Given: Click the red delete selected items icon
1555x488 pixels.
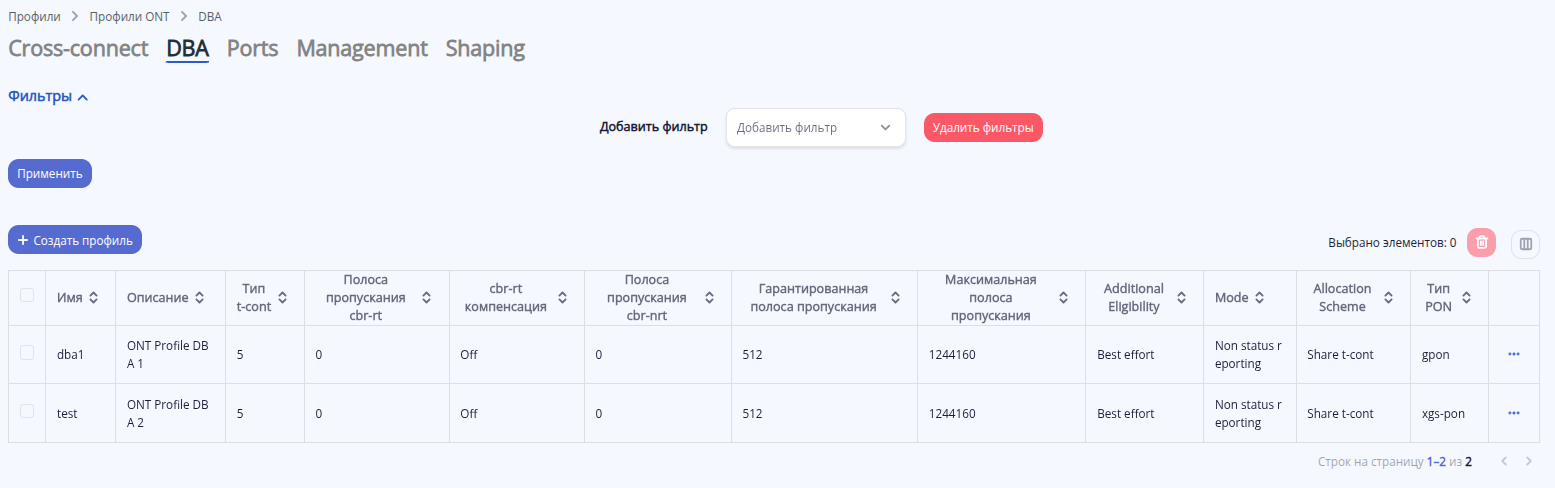Looking at the screenshot, I should click(1481, 242).
